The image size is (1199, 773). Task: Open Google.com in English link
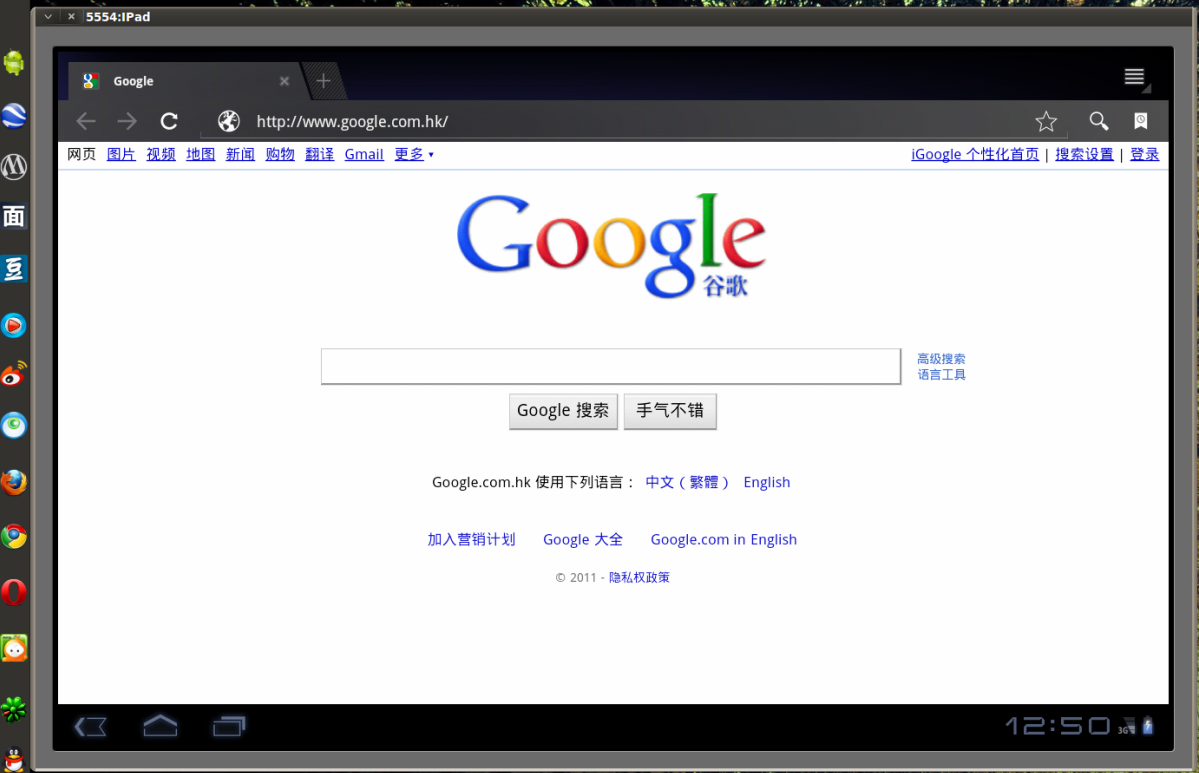[x=723, y=540]
